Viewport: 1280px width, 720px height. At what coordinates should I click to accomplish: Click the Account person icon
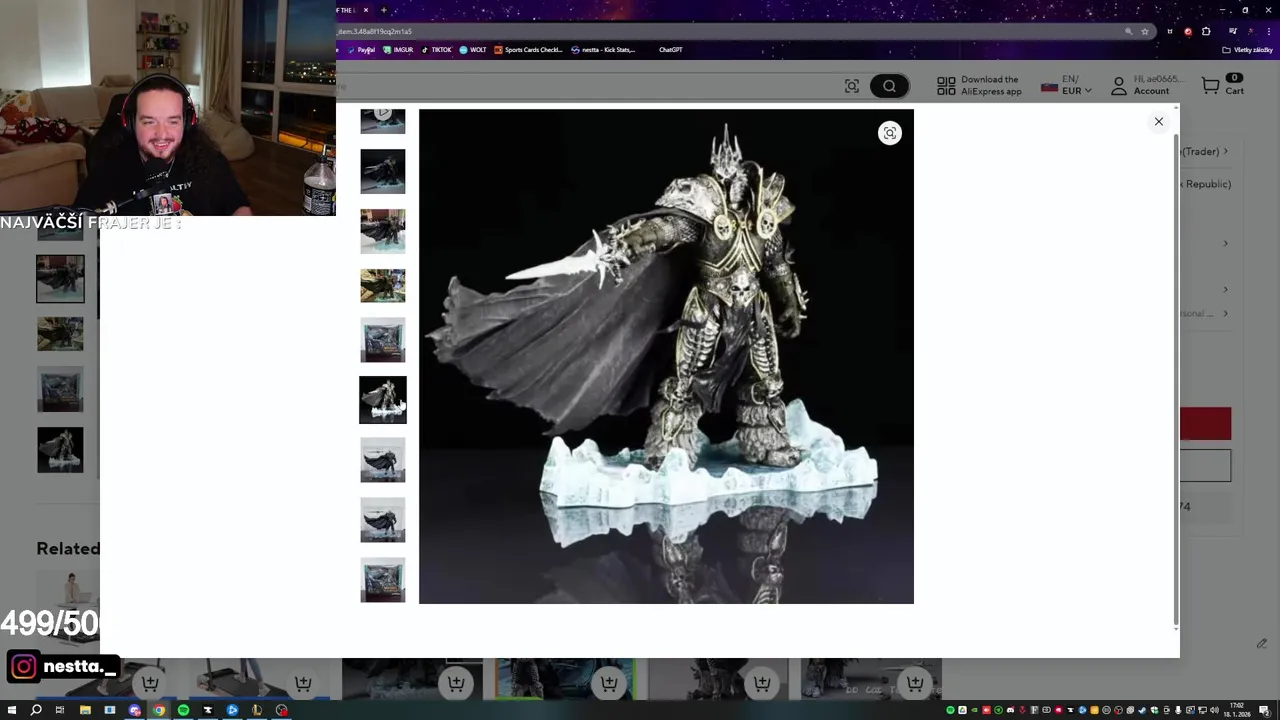[x=1119, y=86]
